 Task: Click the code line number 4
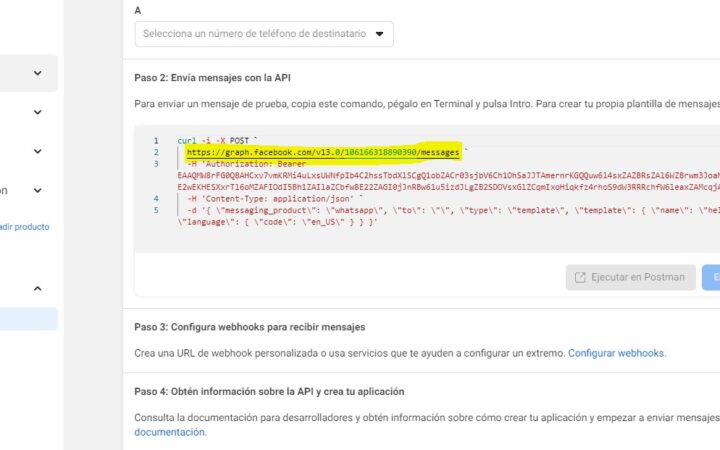point(156,199)
